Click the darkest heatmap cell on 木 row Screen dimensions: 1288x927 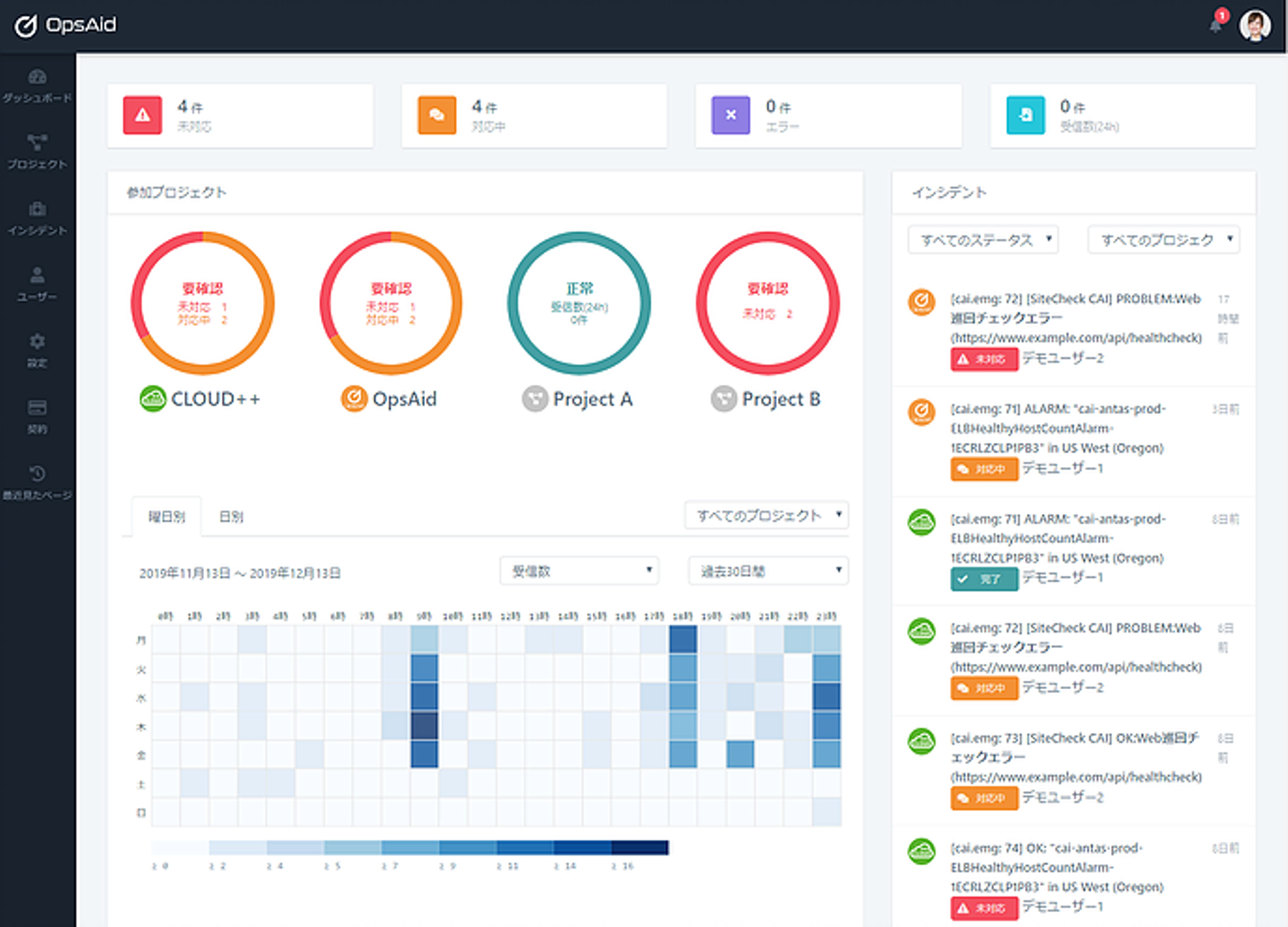424,726
